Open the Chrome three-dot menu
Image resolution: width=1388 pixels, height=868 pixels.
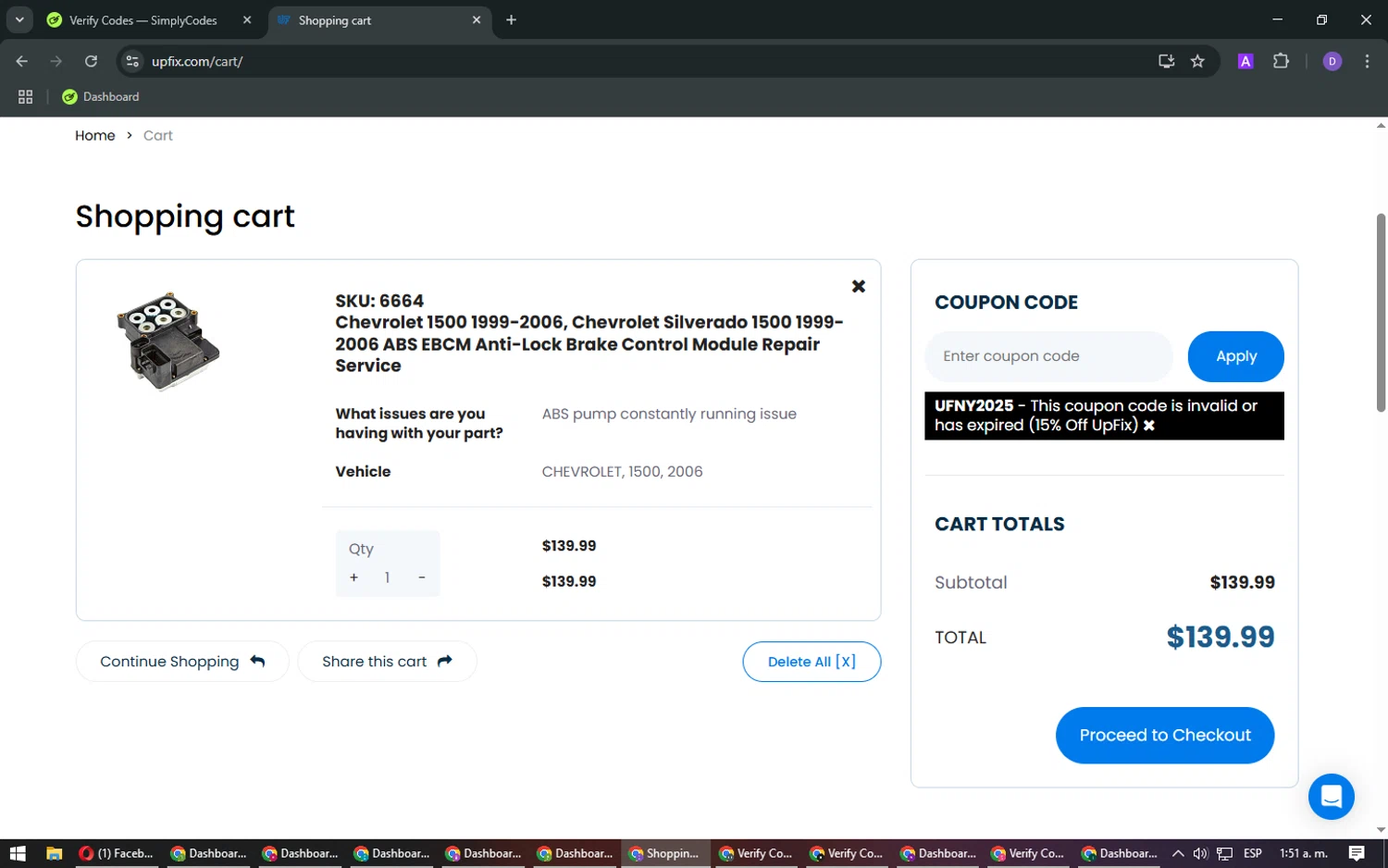point(1367,61)
